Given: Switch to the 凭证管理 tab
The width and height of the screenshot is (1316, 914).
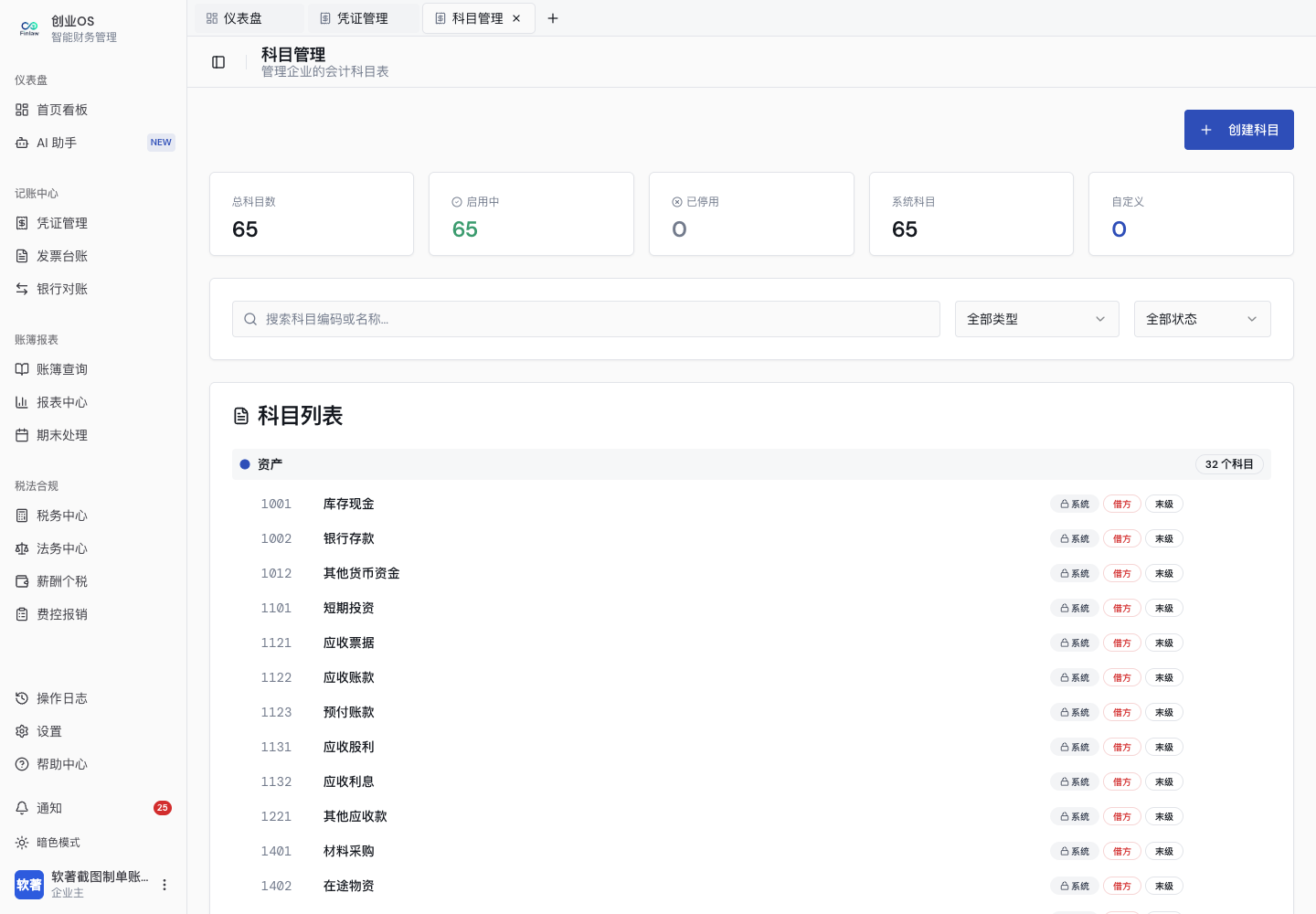Looking at the screenshot, I should pos(363,18).
